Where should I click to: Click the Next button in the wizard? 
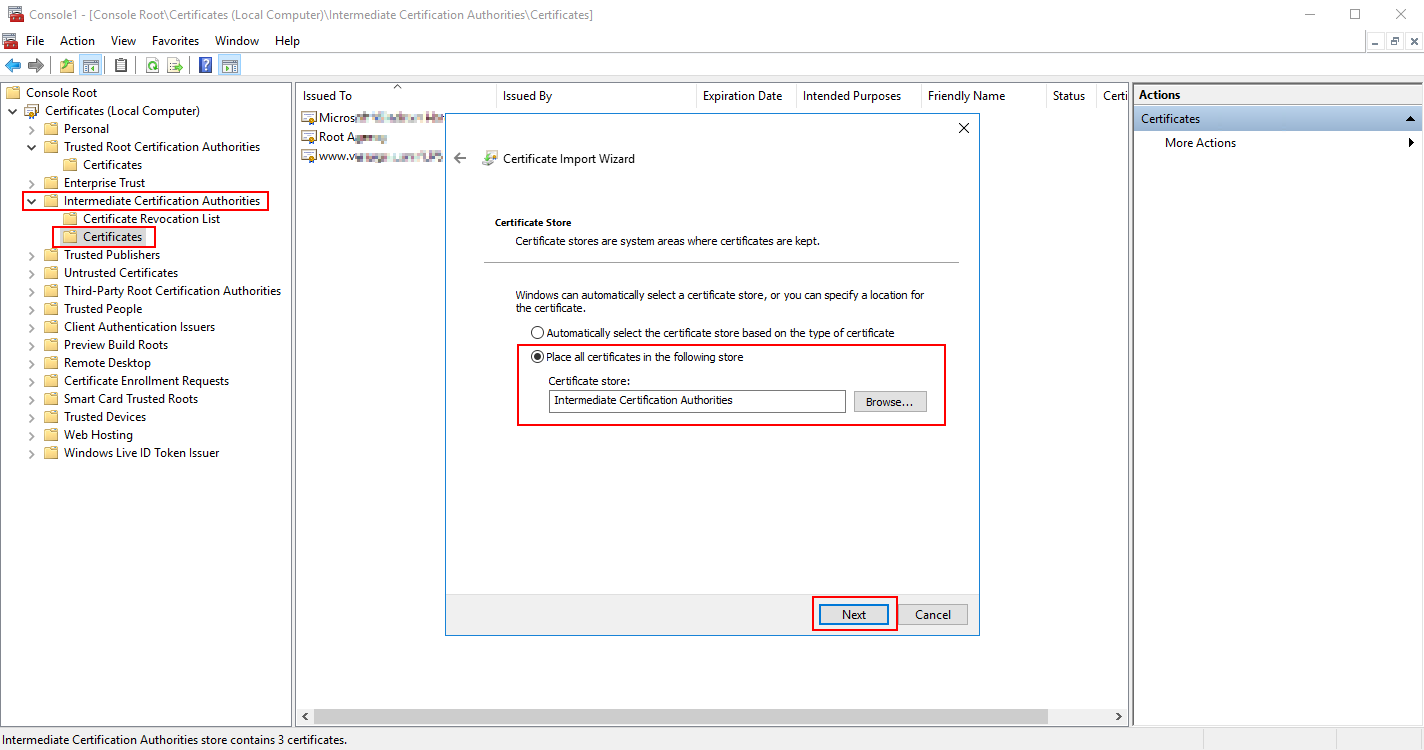(x=854, y=614)
